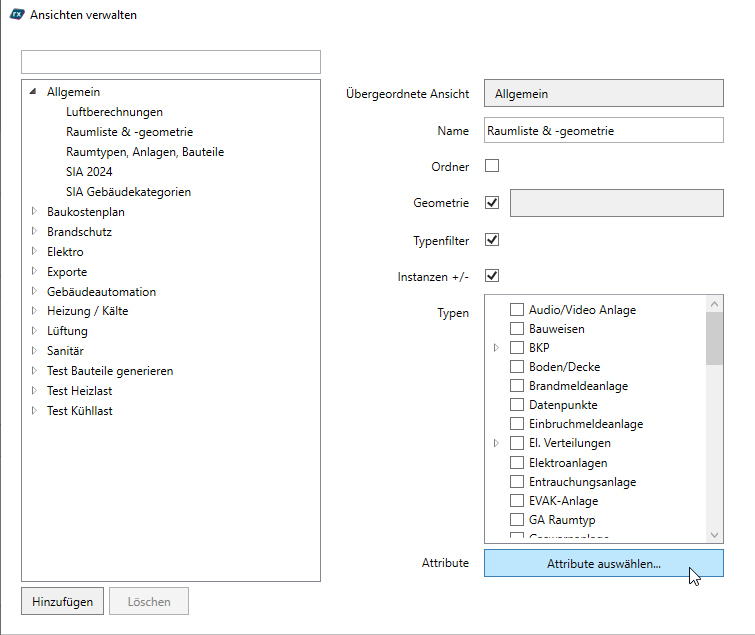This screenshot has height=635, width=755.
Task: Click the application icon in title bar
Action: coord(16,15)
